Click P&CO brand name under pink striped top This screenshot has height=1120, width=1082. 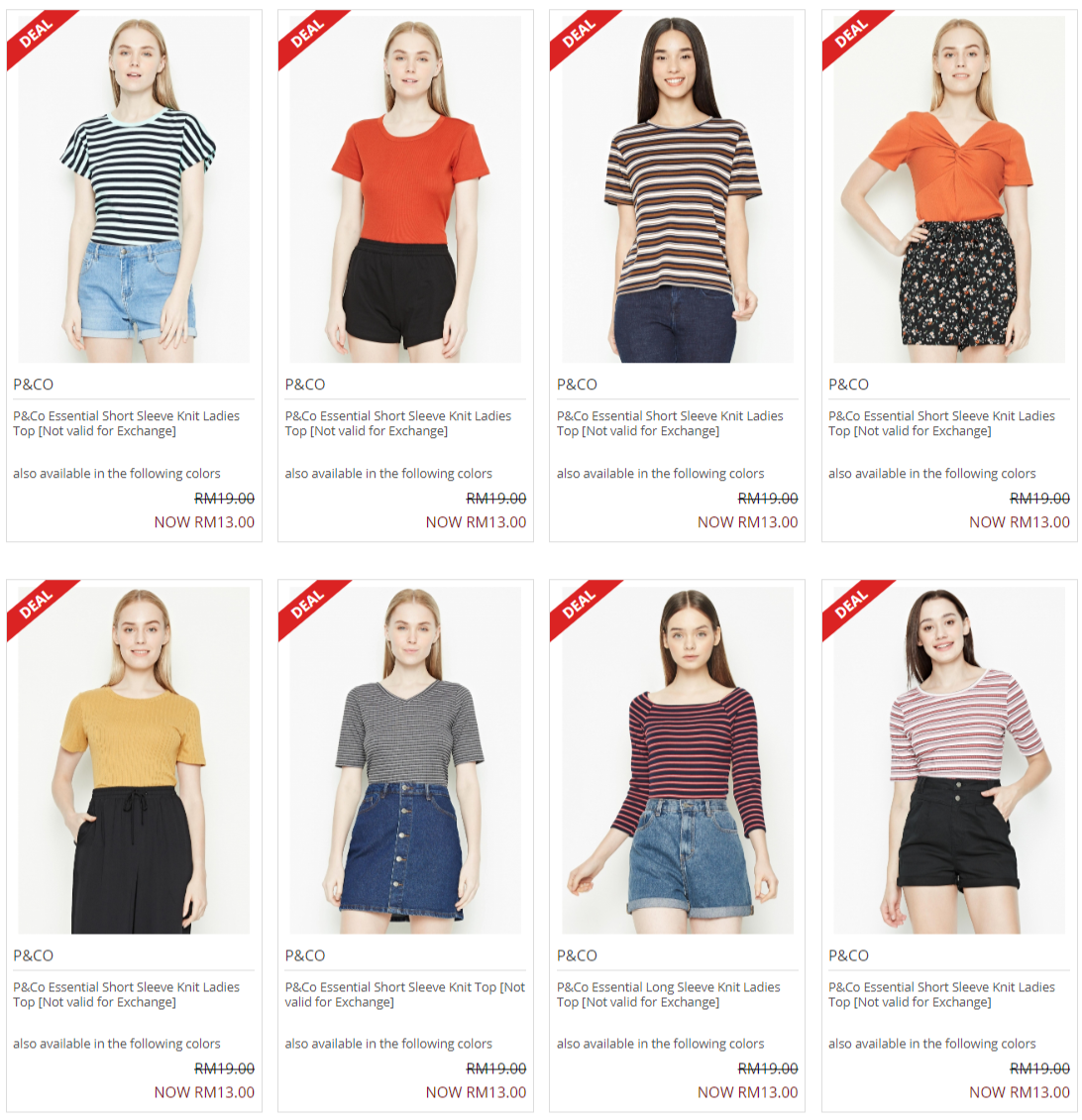(848, 955)
